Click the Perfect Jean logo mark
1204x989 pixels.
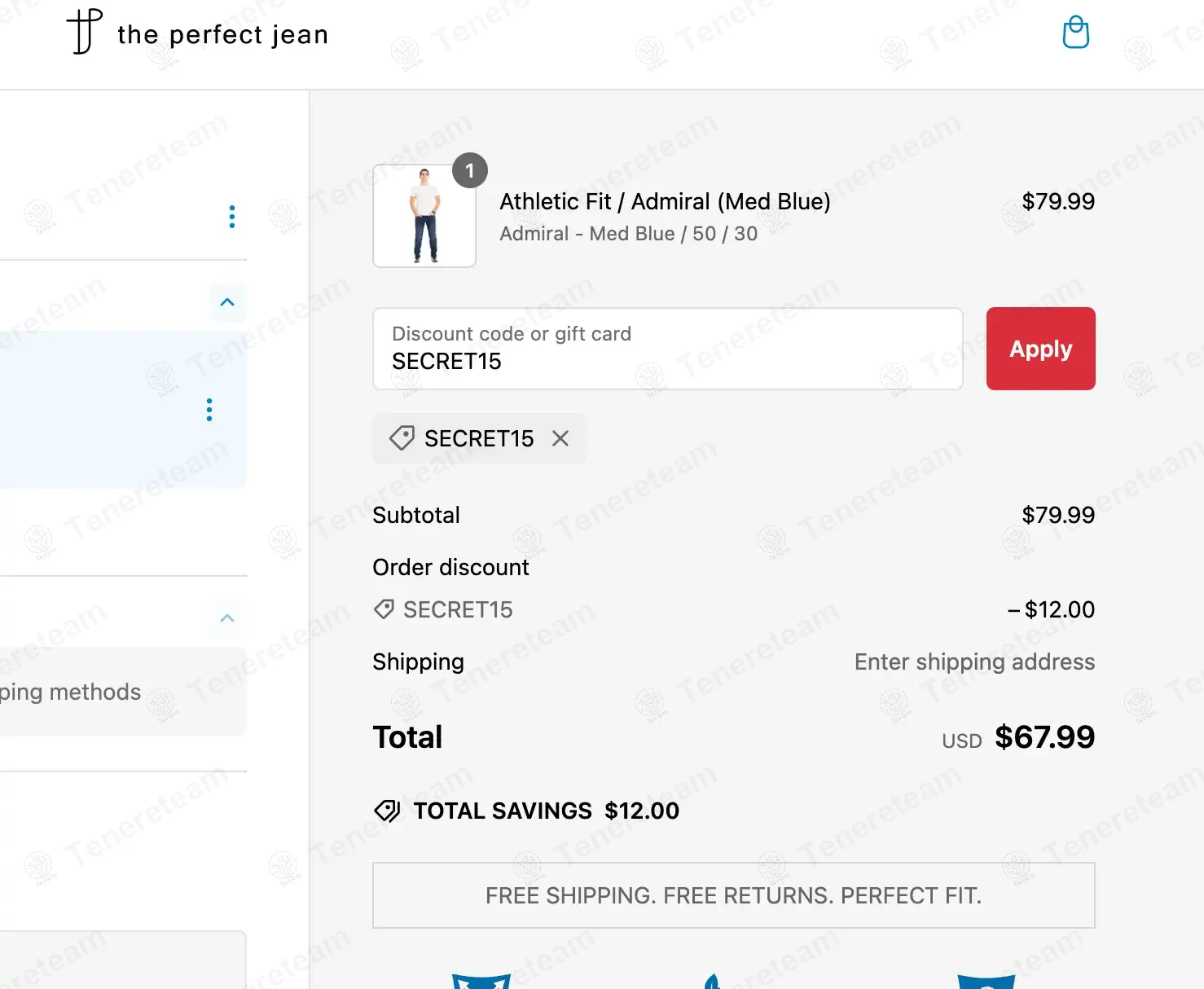[85, 32]
